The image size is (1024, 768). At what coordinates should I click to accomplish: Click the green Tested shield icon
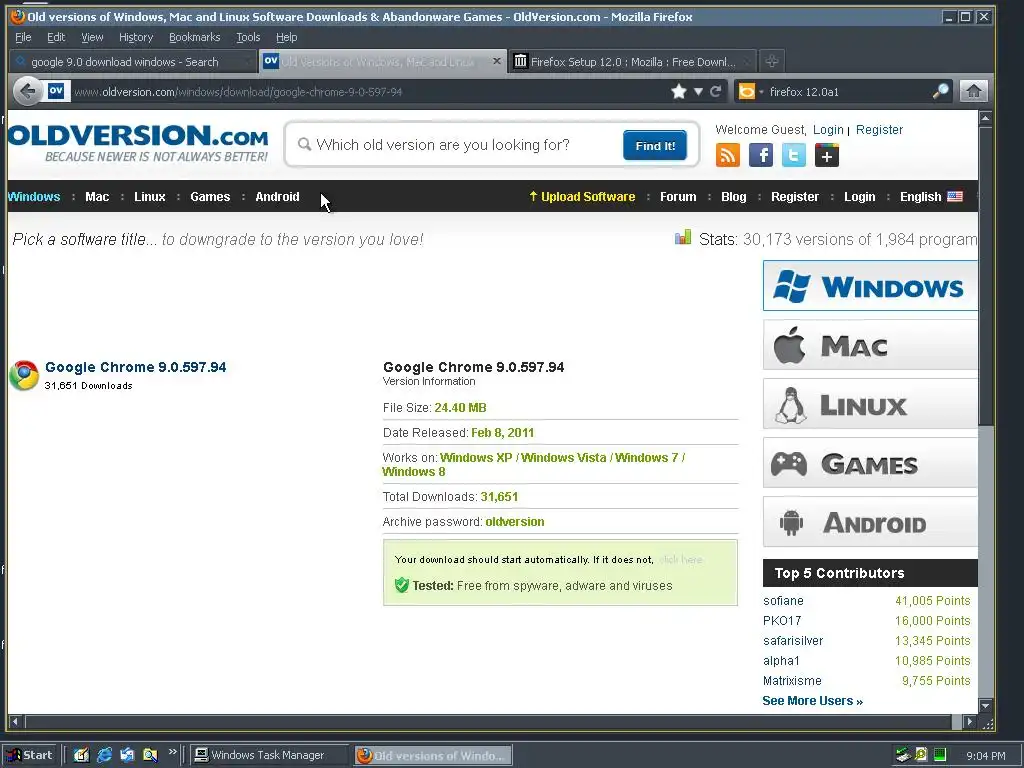tap(402, 585)
